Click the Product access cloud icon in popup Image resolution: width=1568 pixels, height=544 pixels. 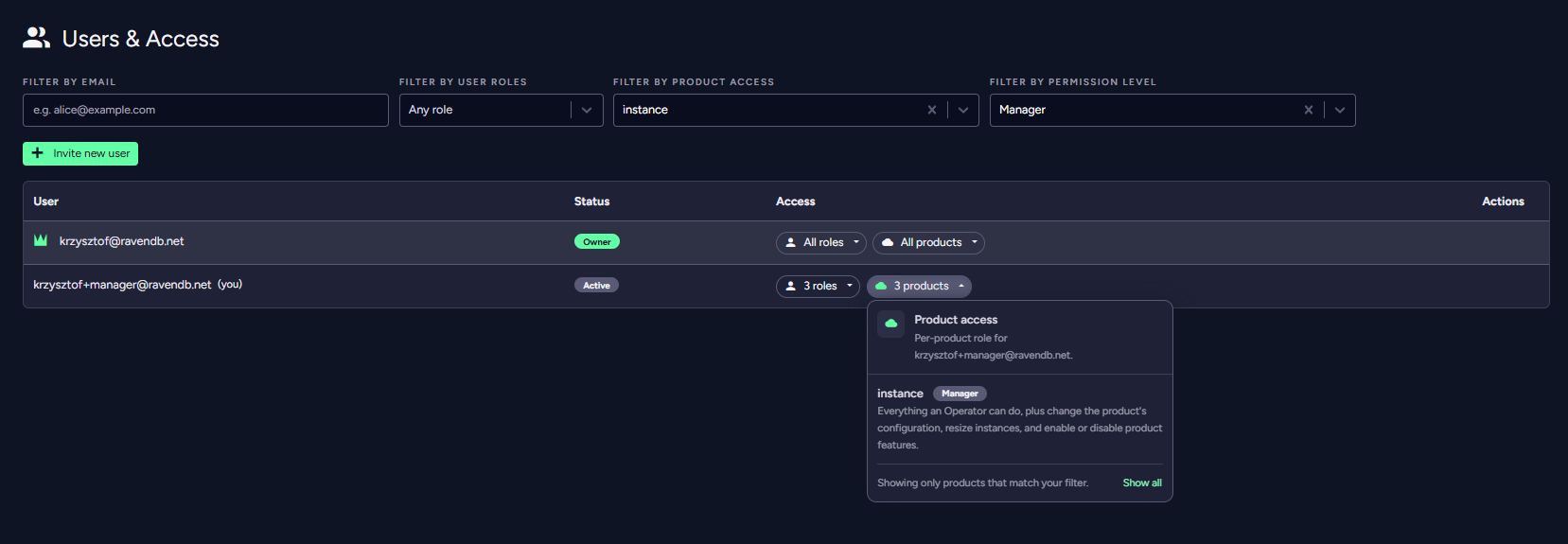tap(890, 324)
